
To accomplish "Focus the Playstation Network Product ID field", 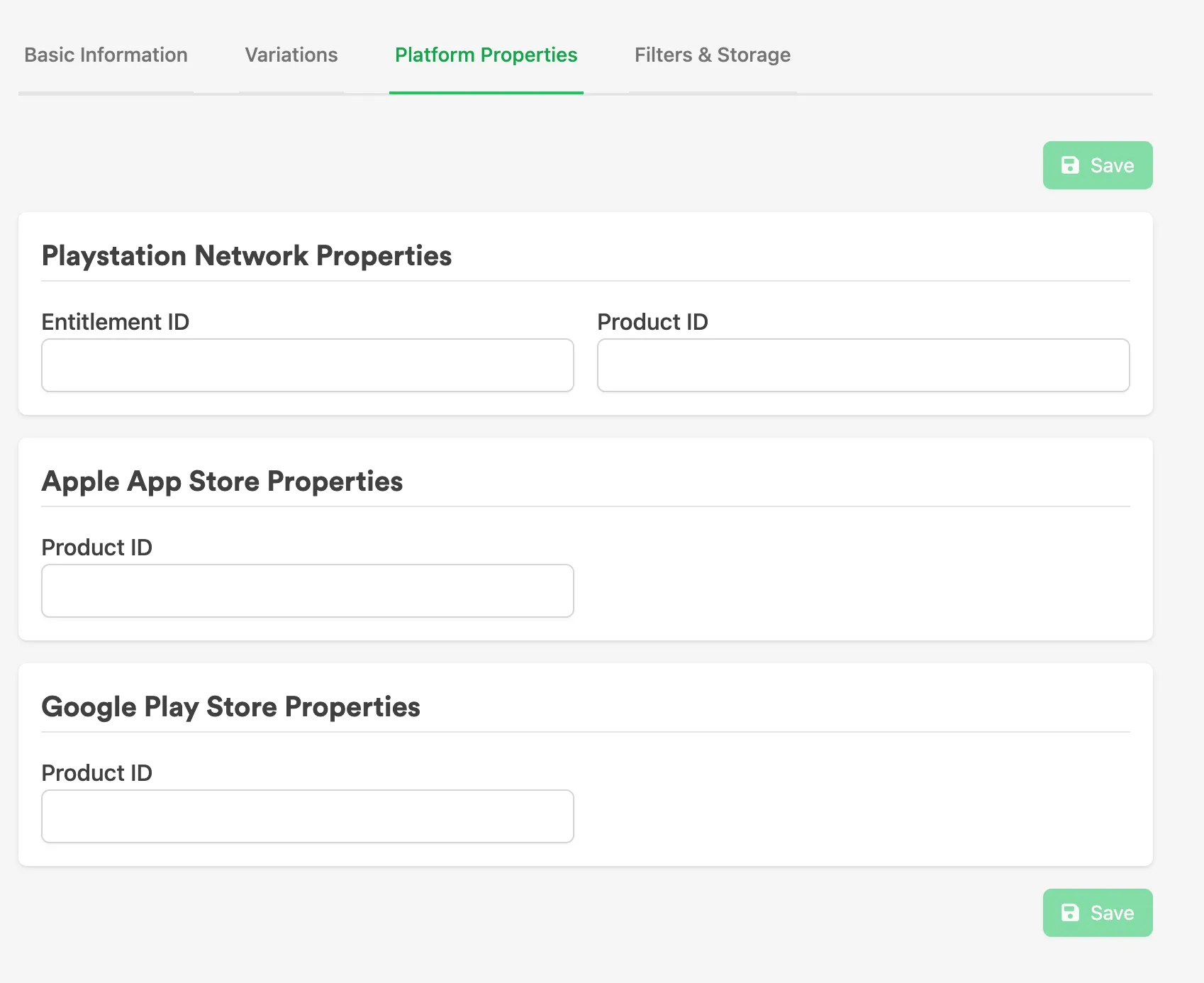I will pyautogui.click(x=864, y=365).
